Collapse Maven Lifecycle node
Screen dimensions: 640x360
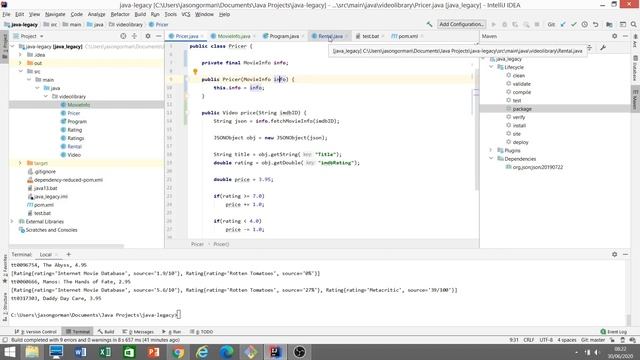pos(491,67)
